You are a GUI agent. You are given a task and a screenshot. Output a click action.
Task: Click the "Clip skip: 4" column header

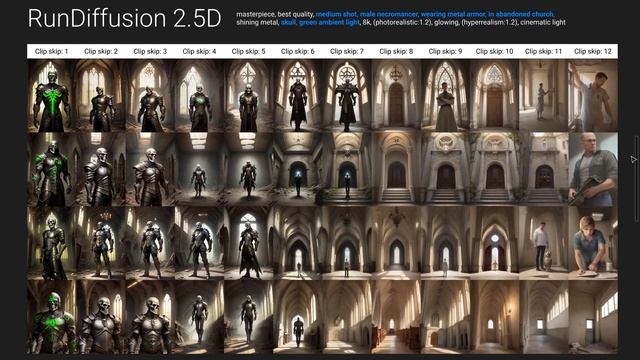coord(199,51)
